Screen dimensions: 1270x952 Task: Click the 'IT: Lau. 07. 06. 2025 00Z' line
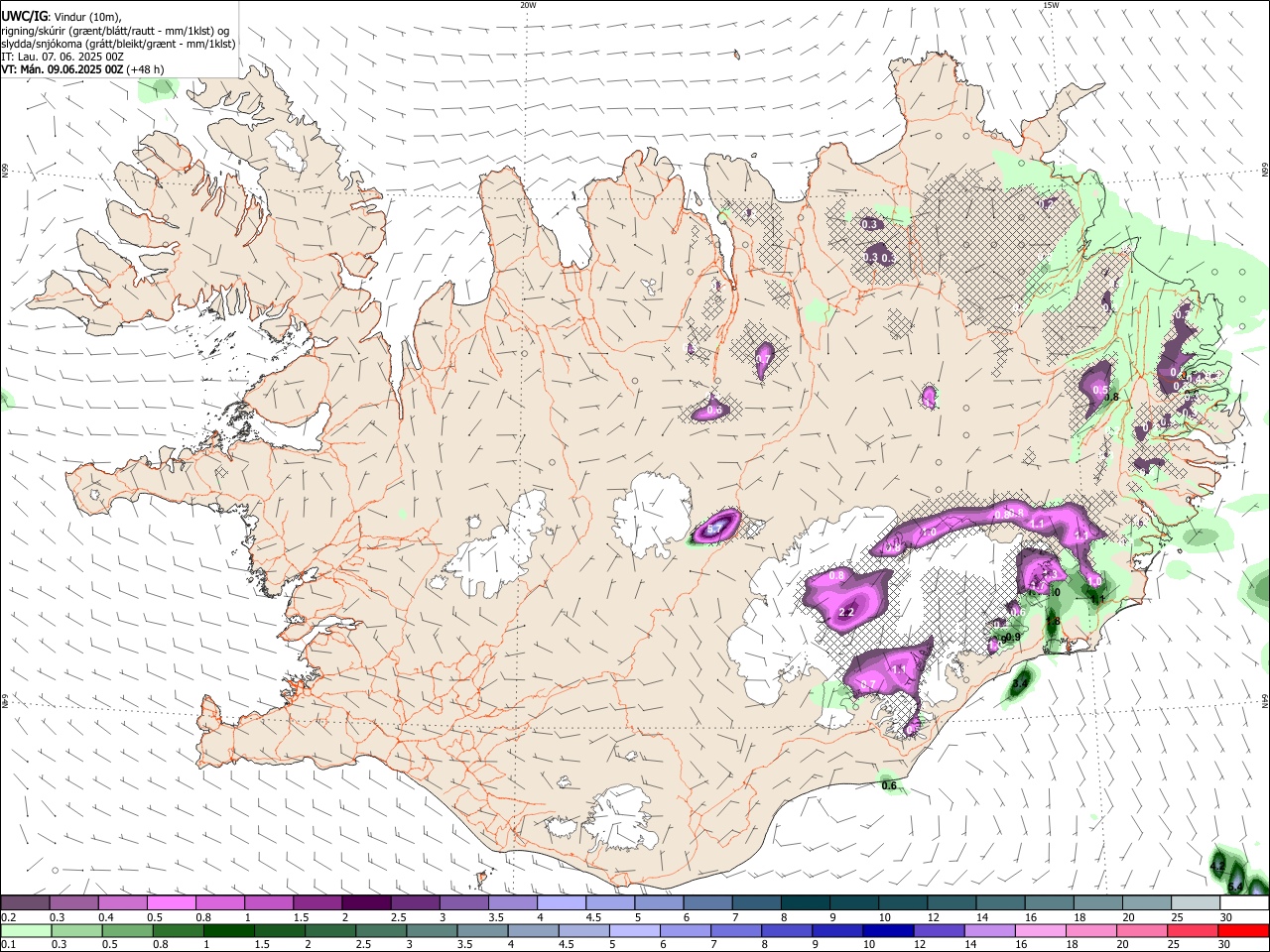pyautogui.click(x=63, y=57)
